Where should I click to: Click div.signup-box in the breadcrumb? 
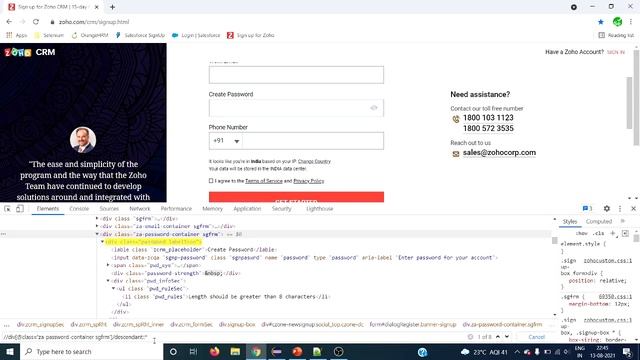coord(237,324)
